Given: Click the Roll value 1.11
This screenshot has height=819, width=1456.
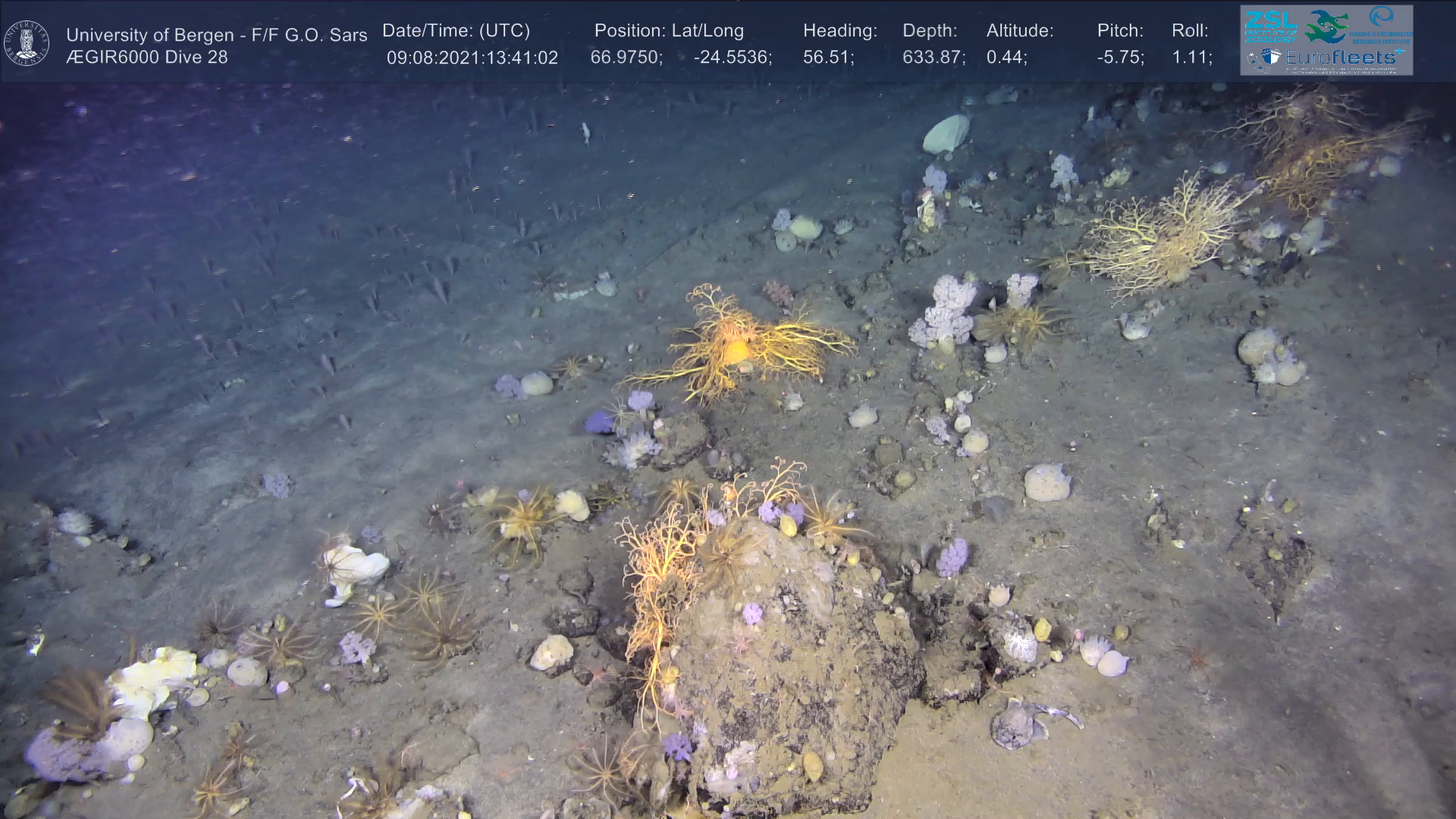Looking at the screenshot, I should point(1191,58).
